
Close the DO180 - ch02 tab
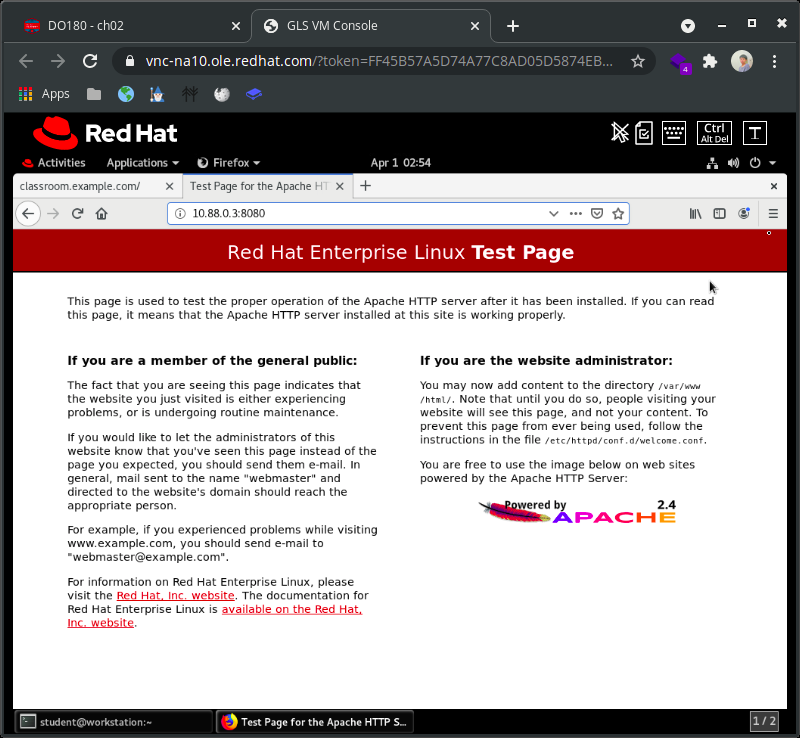236,26
